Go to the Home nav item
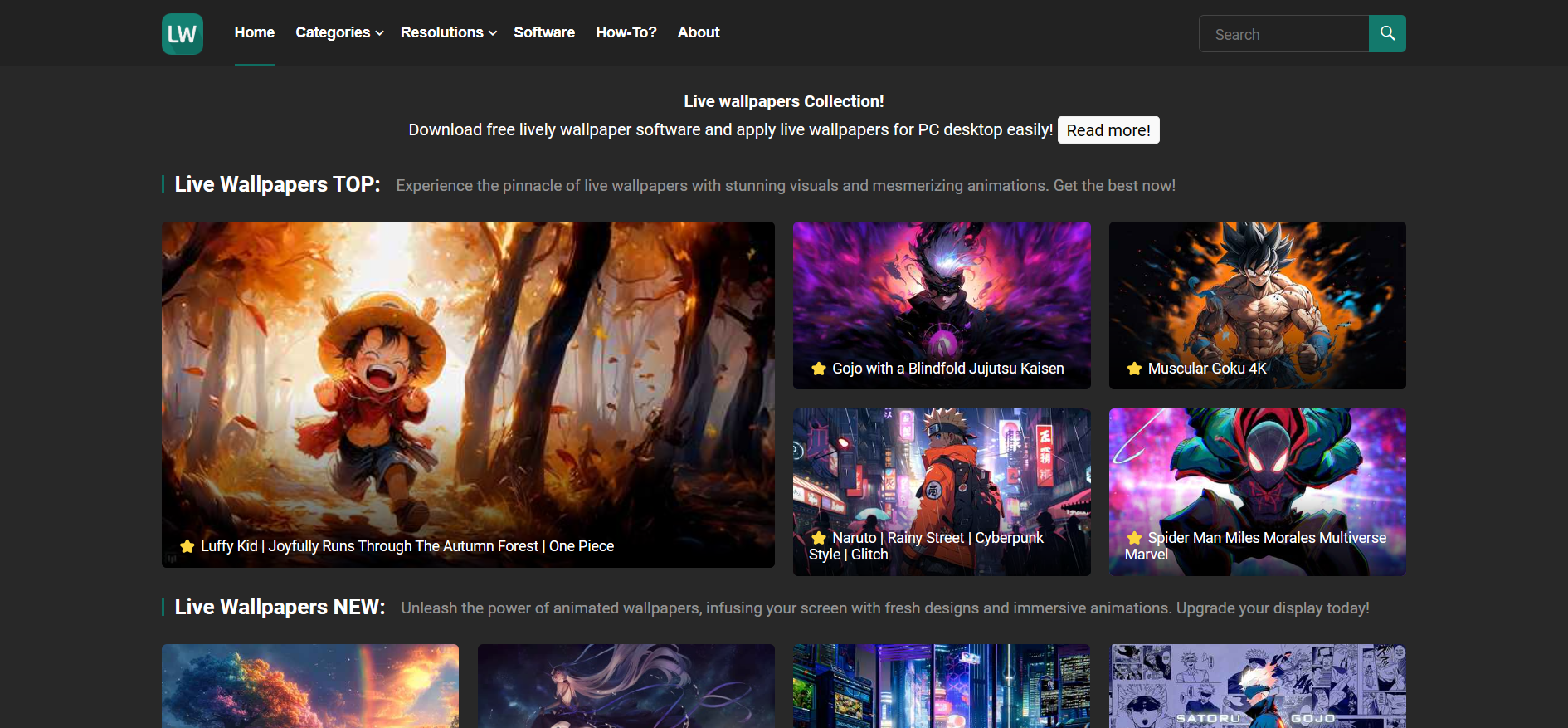This screenshot has width=1568, height=728. tap(255, 32)
